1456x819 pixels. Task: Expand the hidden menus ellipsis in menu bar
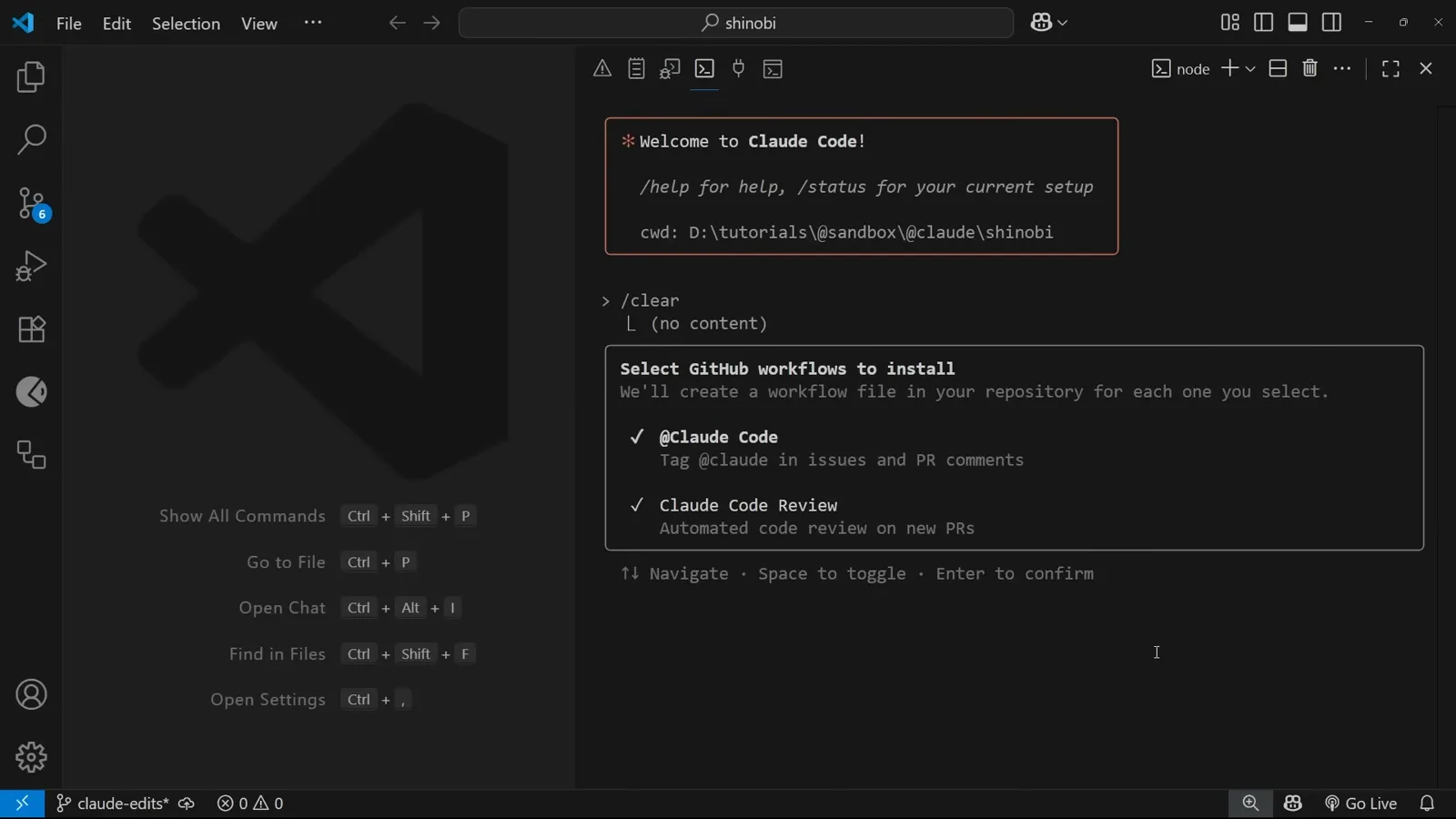313,23
